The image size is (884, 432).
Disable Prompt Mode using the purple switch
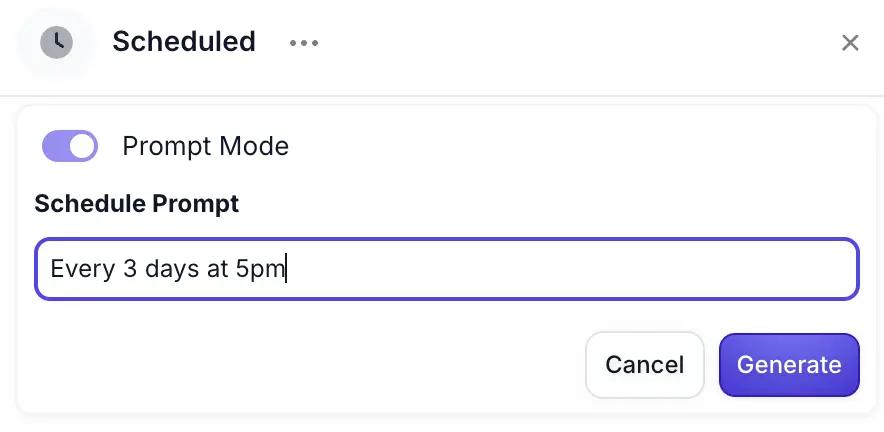pos(70,146)
